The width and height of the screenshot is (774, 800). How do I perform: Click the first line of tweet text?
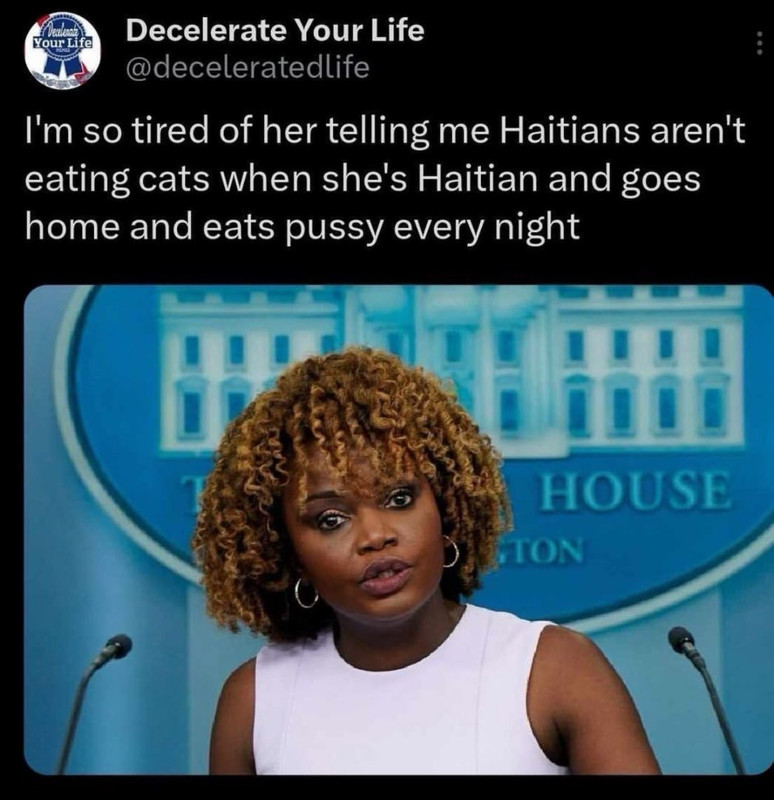[385, 131]
